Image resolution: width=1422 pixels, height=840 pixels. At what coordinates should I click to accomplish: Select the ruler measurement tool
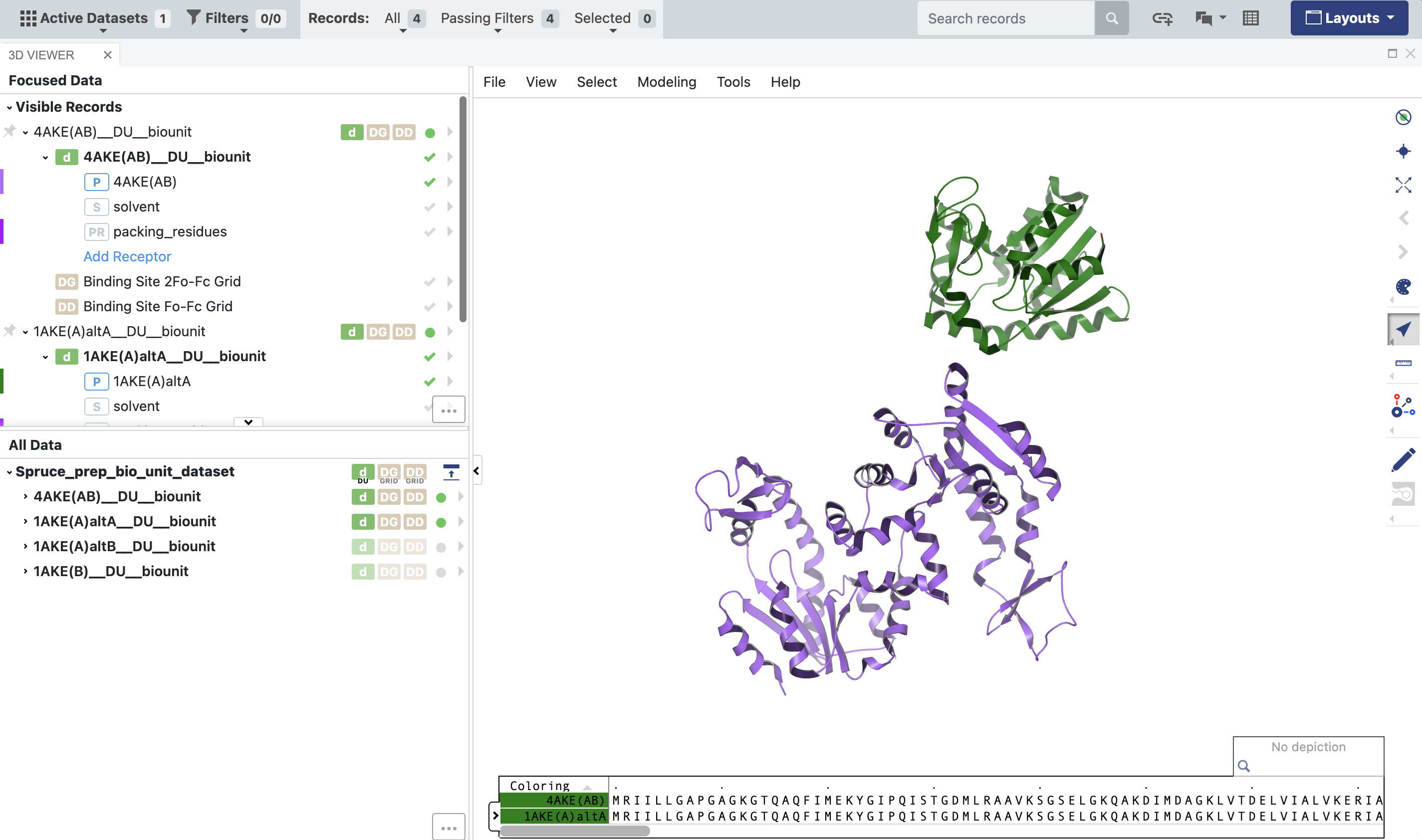click(x=1403, y=363)
